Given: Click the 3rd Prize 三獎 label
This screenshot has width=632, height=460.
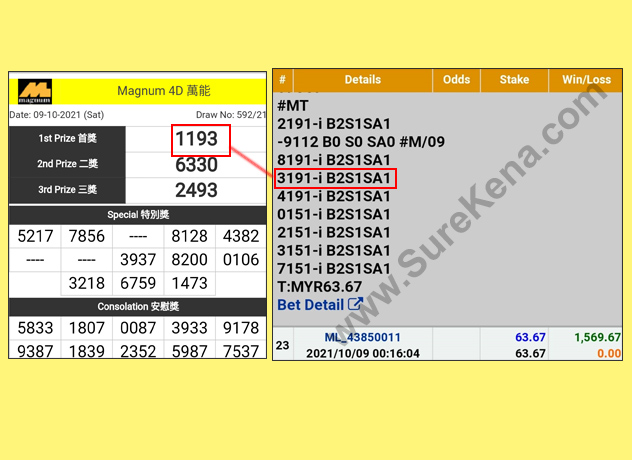Looking at the screenshot, I should (67, 189).
